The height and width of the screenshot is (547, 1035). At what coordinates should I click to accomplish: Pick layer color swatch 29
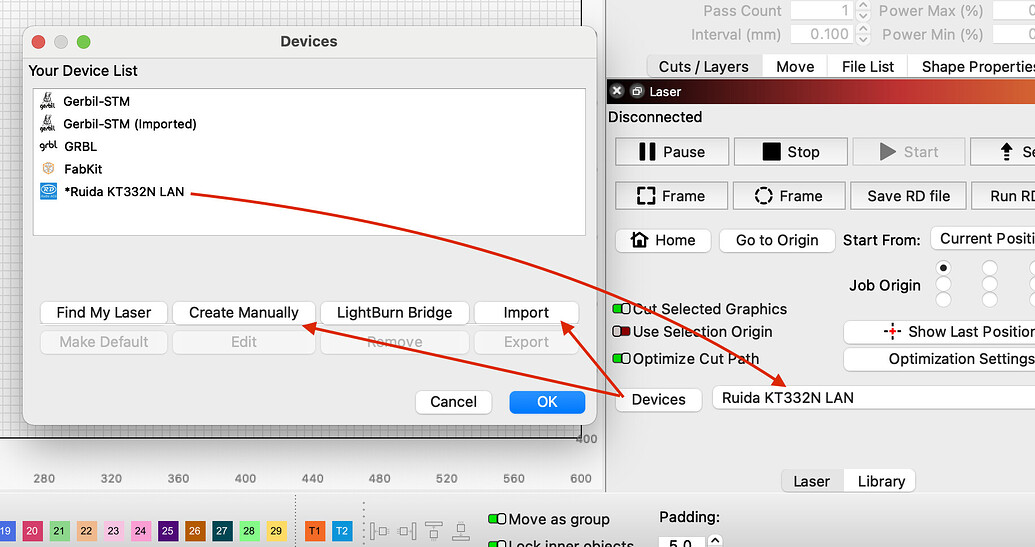[x=276, y=531]
